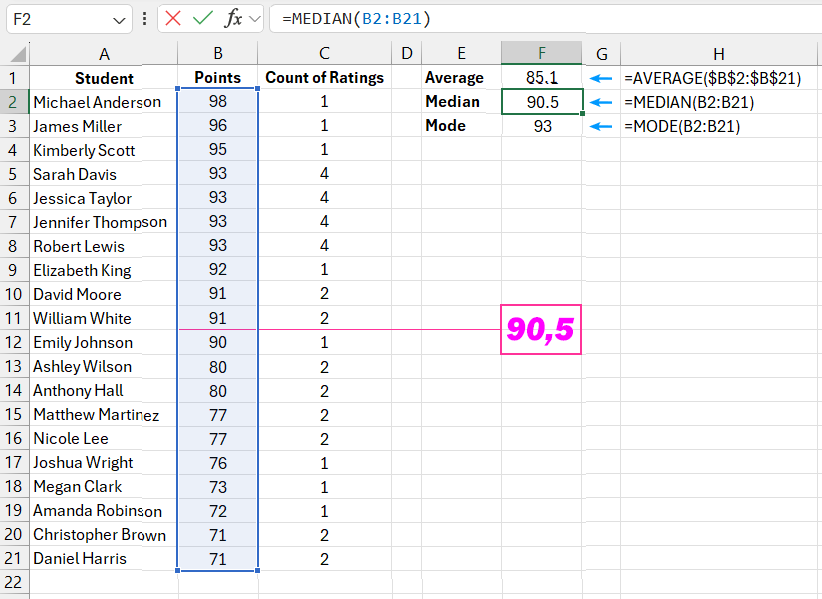The height and width of the screenshot is (599, 822).
Task: Select row 10 header
Action: coord(13,294)
